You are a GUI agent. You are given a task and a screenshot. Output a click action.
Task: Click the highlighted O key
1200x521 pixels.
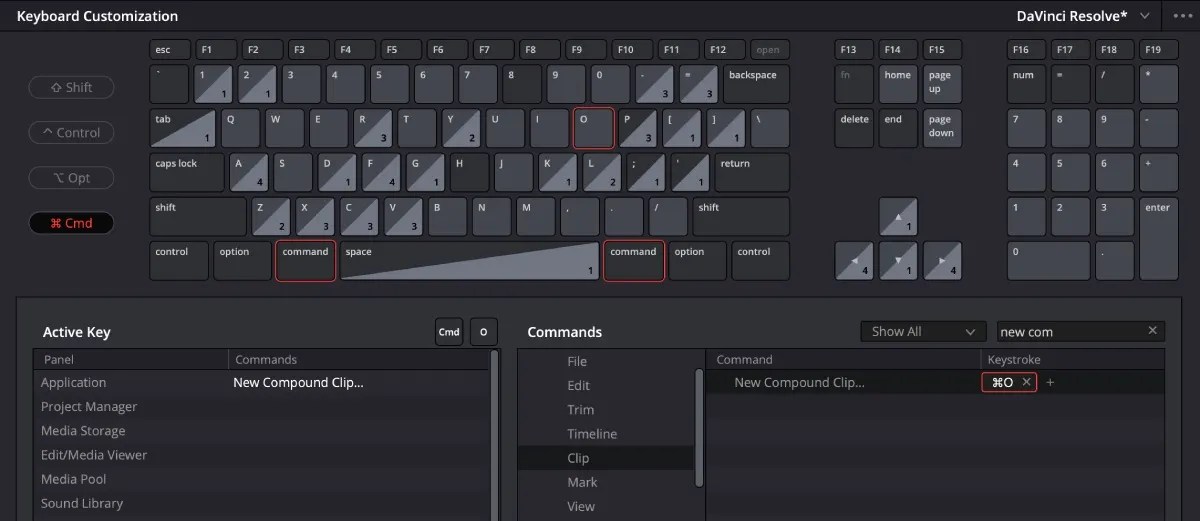point(593,129)
